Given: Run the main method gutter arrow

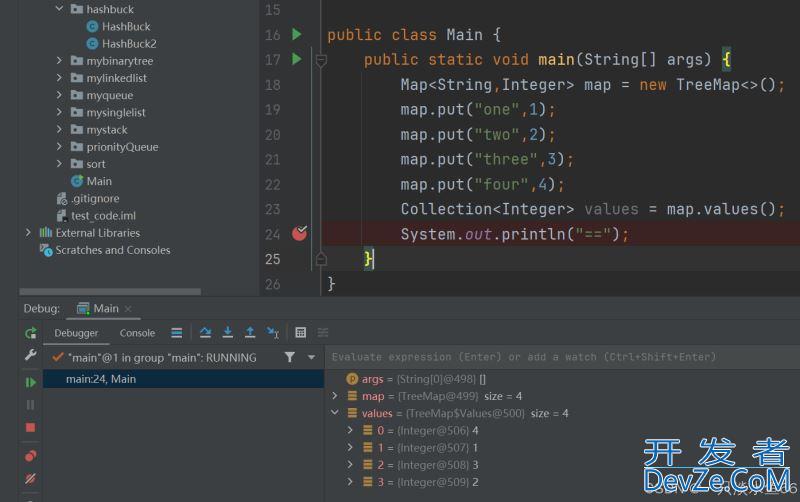Looking at the screenshot, I should (x=296, y=59).
